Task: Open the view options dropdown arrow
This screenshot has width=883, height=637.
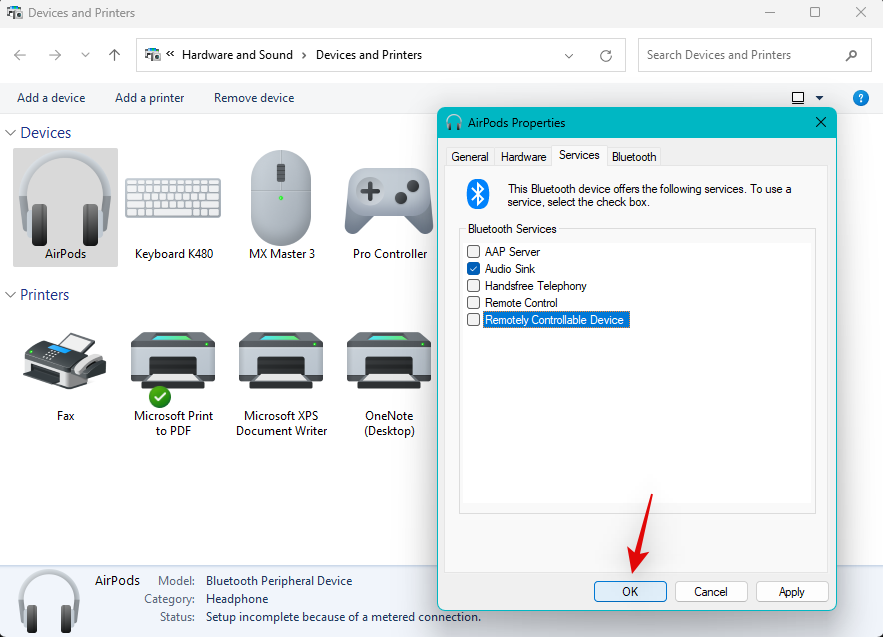Action: (819, 98)
